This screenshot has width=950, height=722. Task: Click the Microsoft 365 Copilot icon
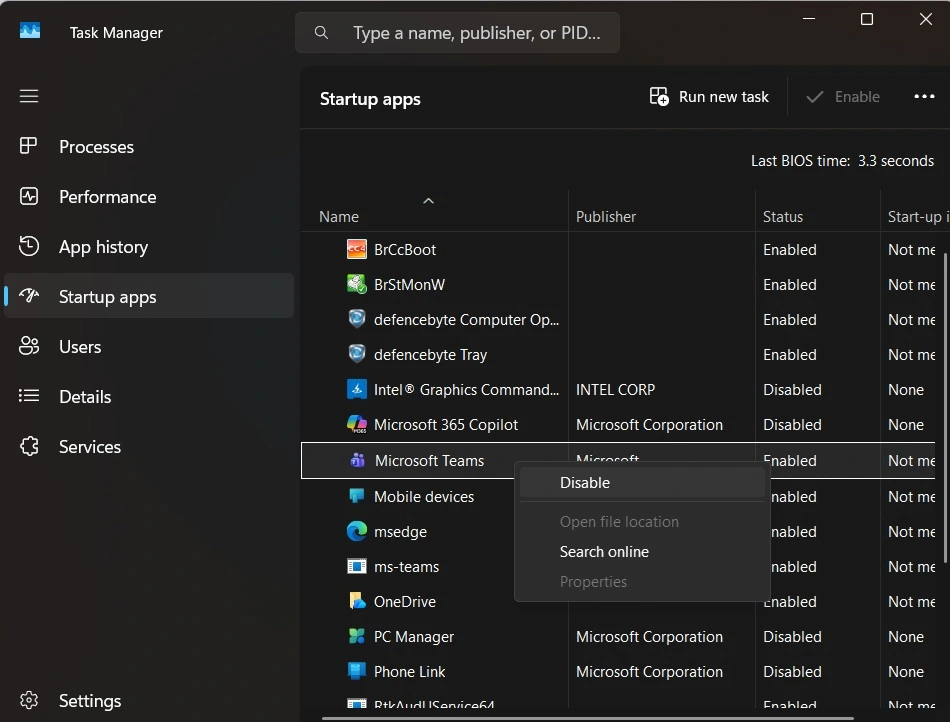coord(356,424)
